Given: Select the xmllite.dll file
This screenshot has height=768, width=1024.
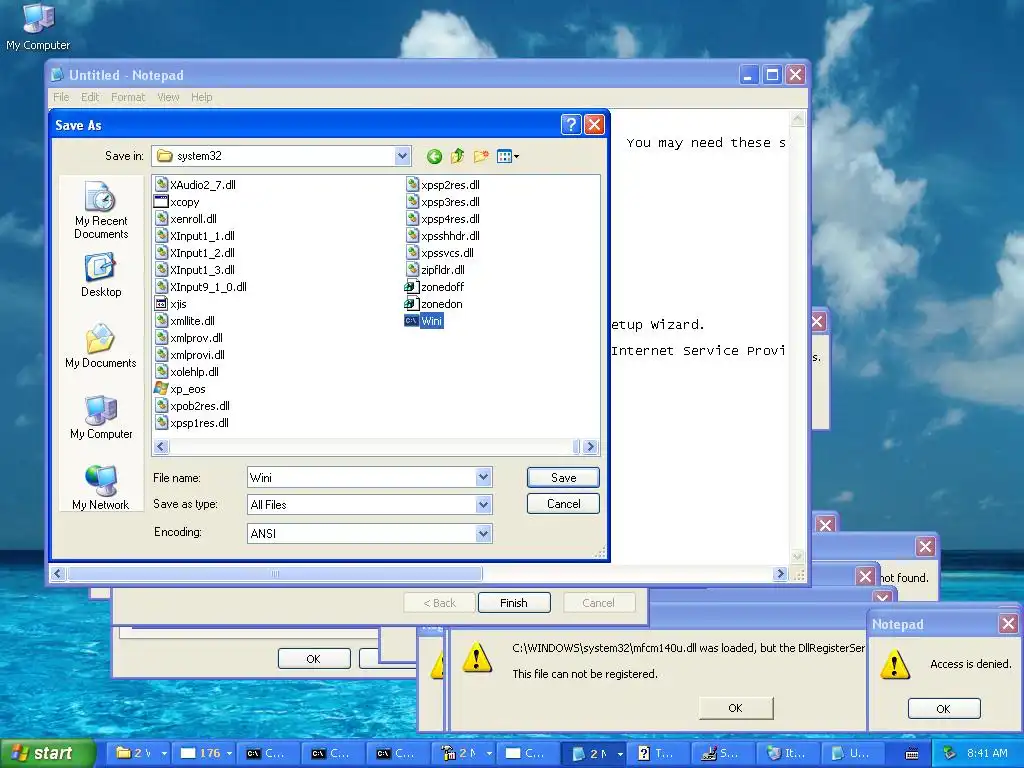Looking at the screenshot, I should [x=185, y=321].
